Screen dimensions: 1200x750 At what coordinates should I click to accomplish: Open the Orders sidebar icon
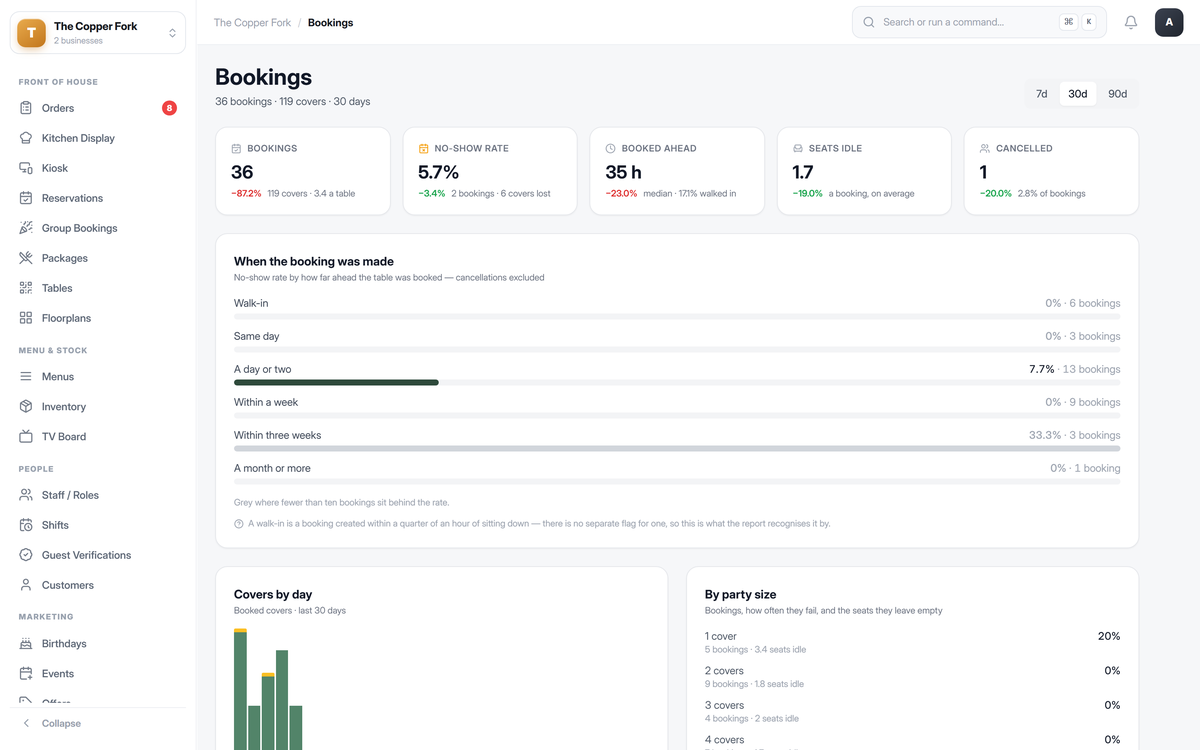[x=26, y=108]
